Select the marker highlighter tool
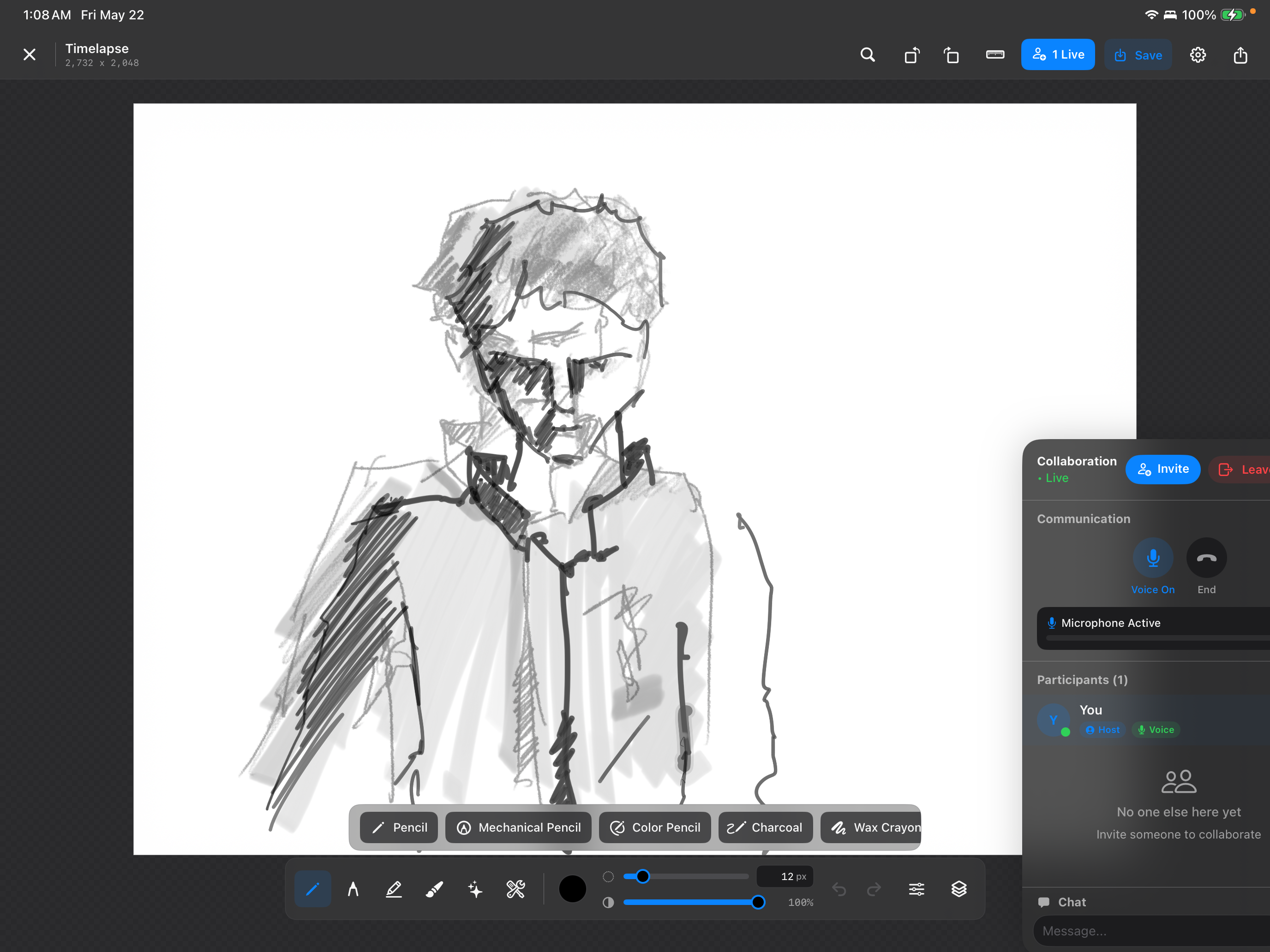The height and width of the screenshot is (952, 1270). pos(394,889)
